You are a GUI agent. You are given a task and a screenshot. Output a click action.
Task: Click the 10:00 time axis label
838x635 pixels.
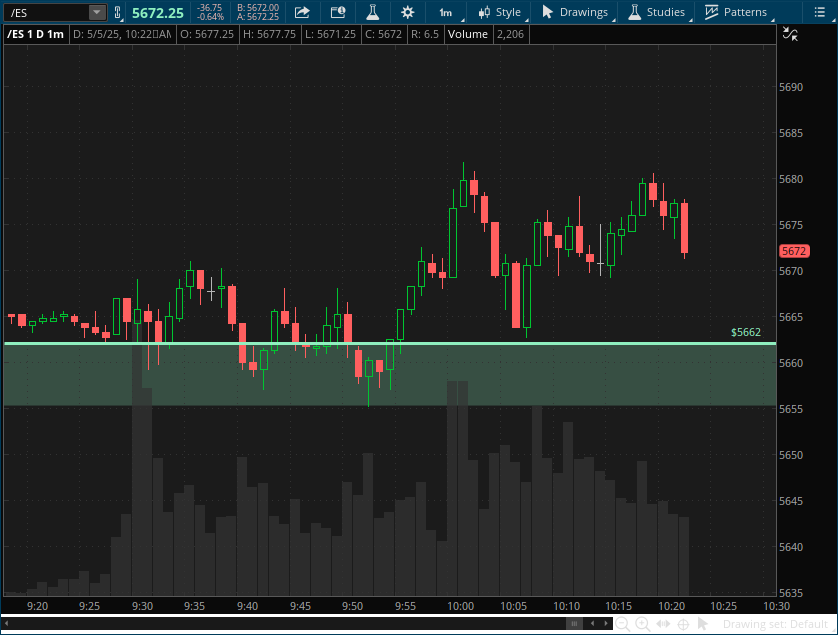(x=460, y=606)
